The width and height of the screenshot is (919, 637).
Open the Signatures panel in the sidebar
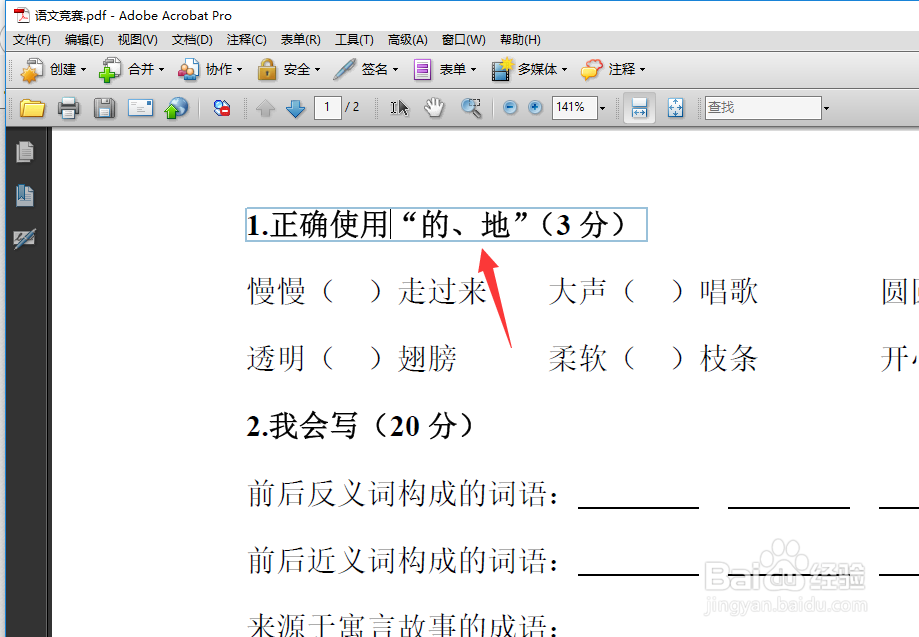[25, 238]
